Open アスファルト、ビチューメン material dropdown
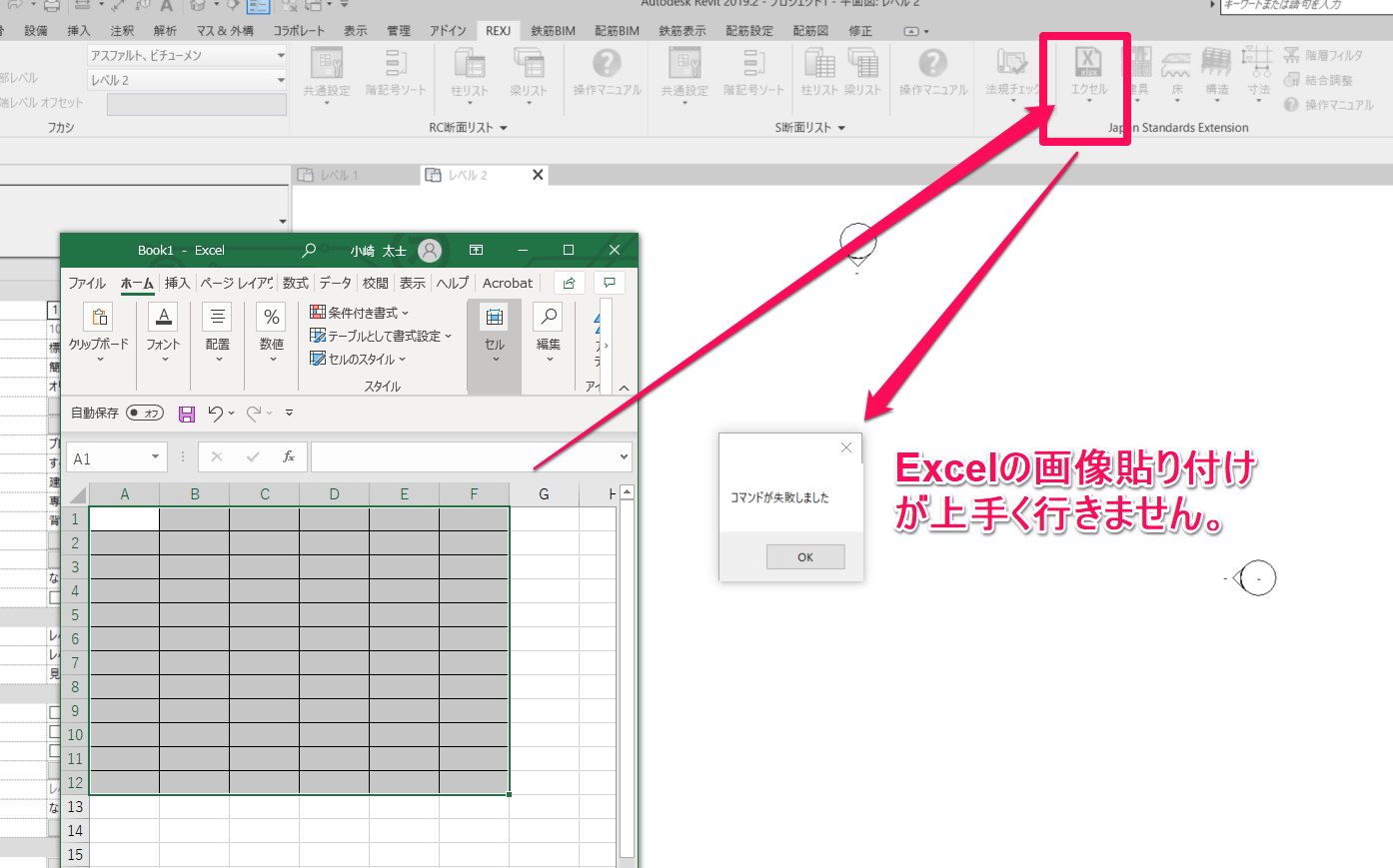This screenshot has height=868, width=1393. 280,55
